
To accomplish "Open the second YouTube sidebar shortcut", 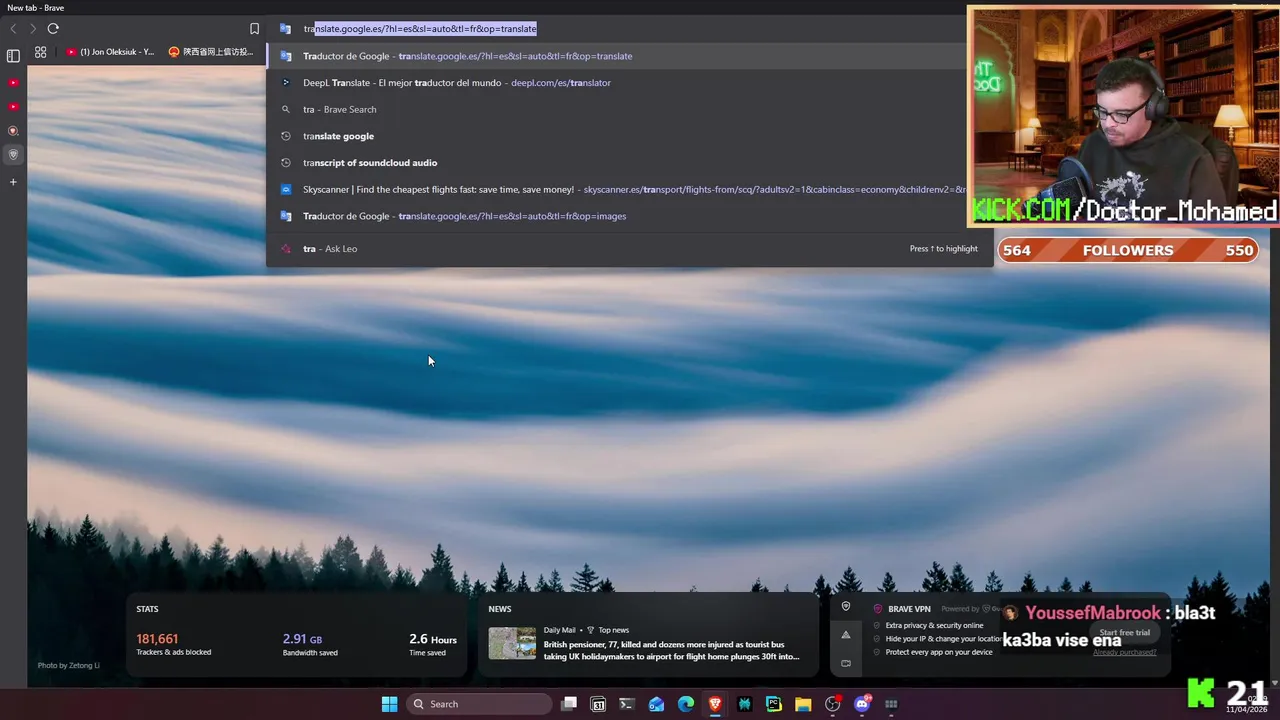I will point(13,107).
